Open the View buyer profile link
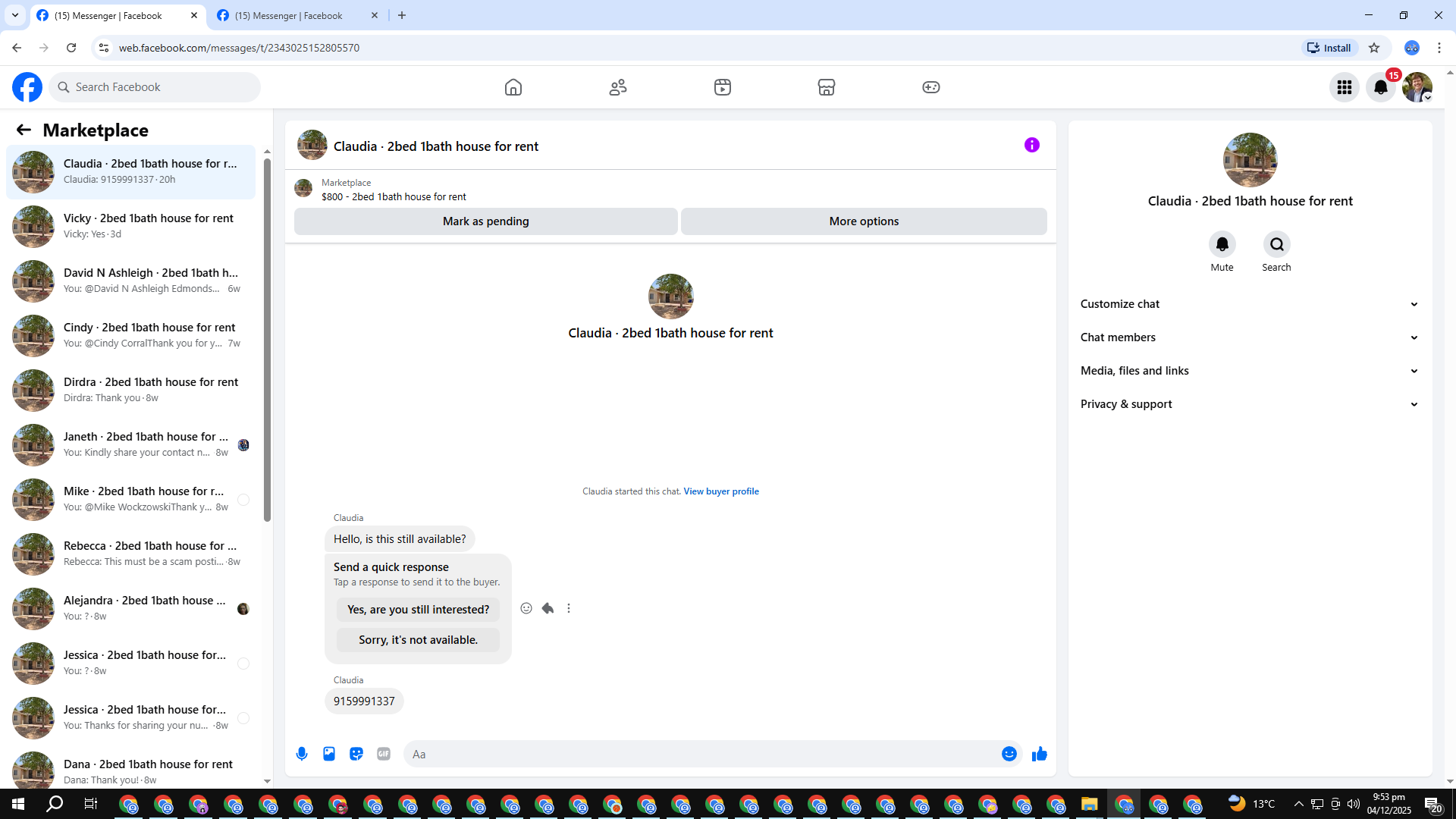 tap(720, 491)
